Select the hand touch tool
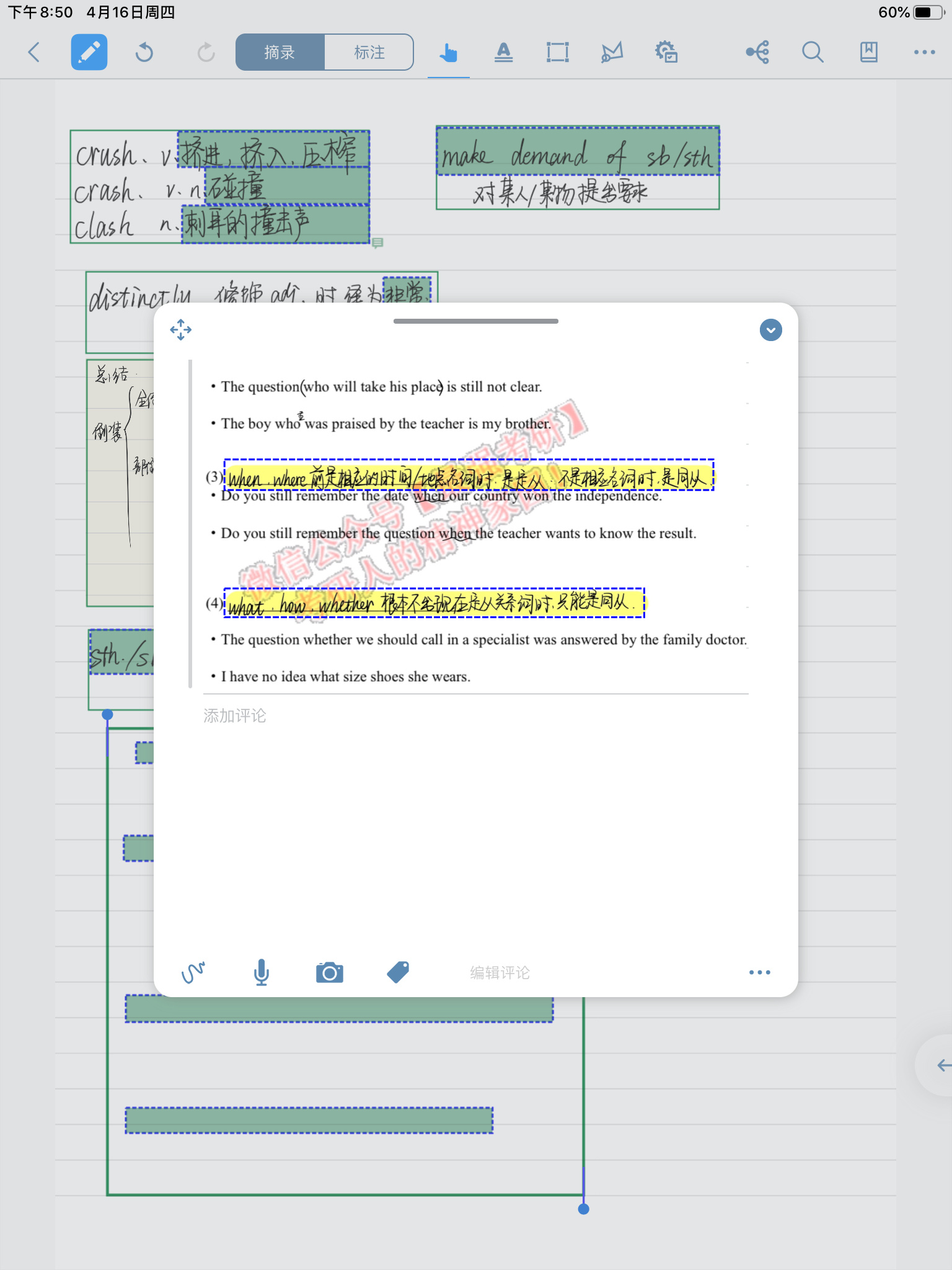 tap(448, 53)
